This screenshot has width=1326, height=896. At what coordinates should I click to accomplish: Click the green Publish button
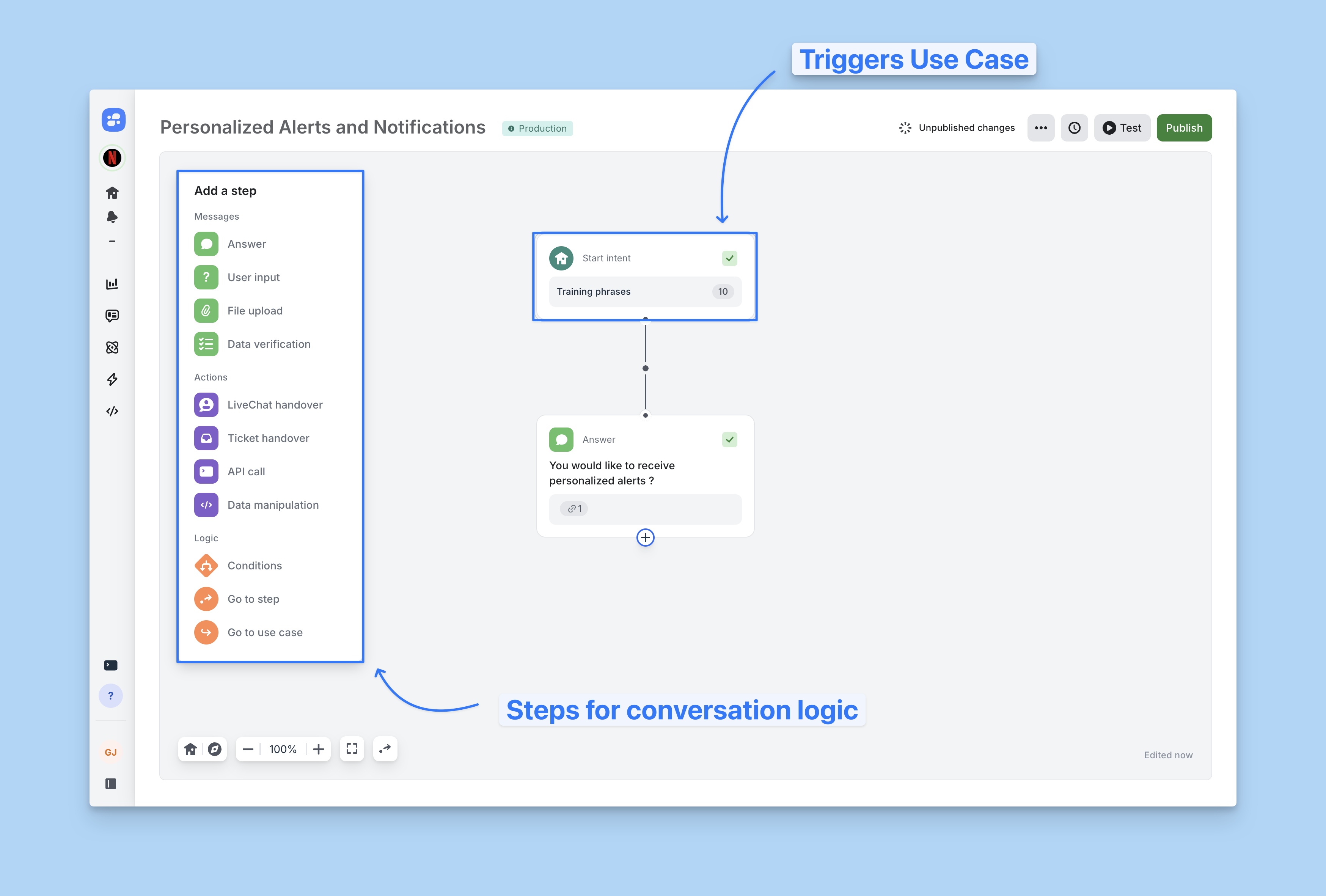(1184, 128)
